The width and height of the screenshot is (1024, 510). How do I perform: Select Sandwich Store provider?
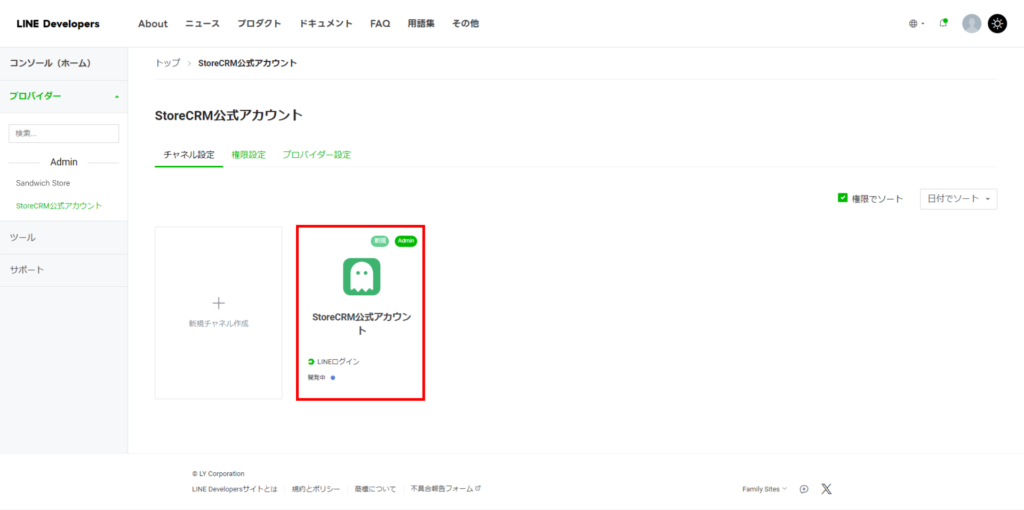tap(43, 183)
